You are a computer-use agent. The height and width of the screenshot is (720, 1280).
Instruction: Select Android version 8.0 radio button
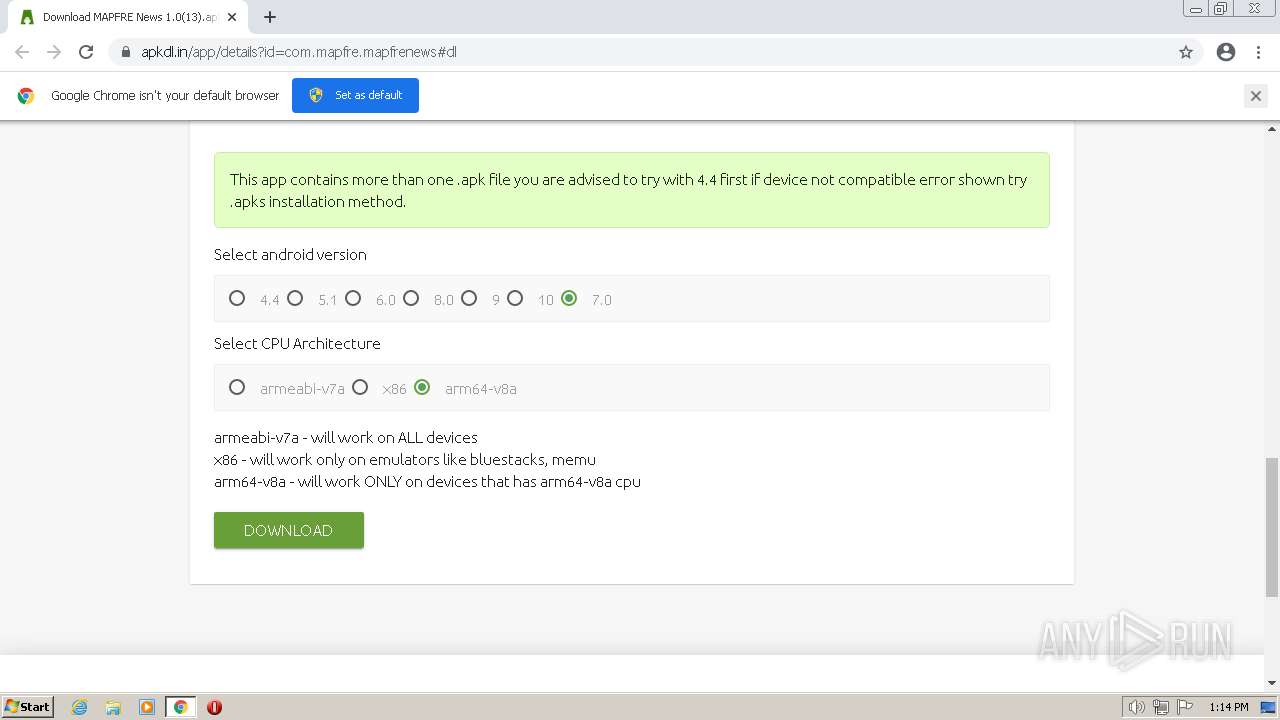(411, 298)
